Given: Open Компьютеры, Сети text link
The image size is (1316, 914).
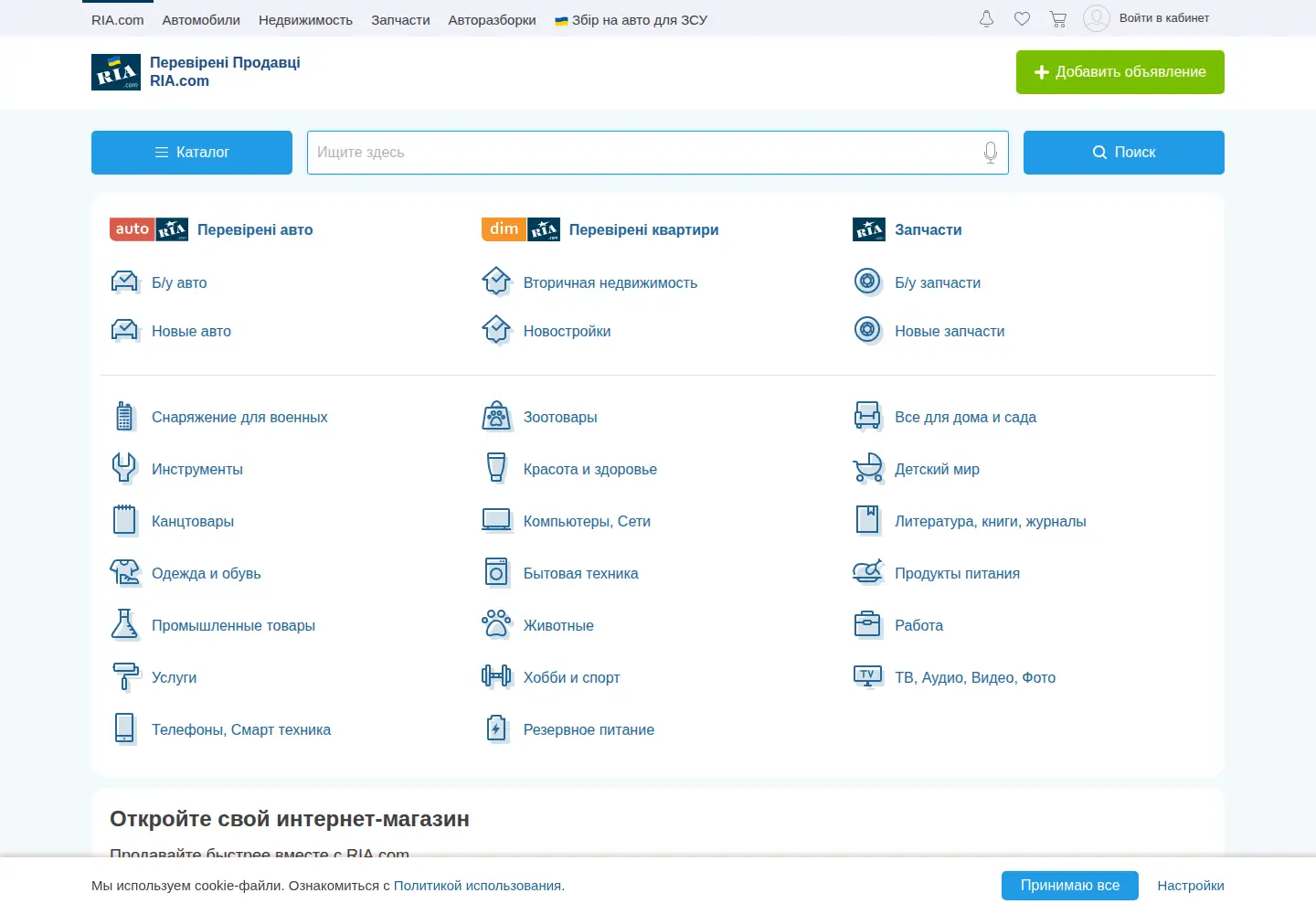Looking at the screenshot, I should click(587, 522).
